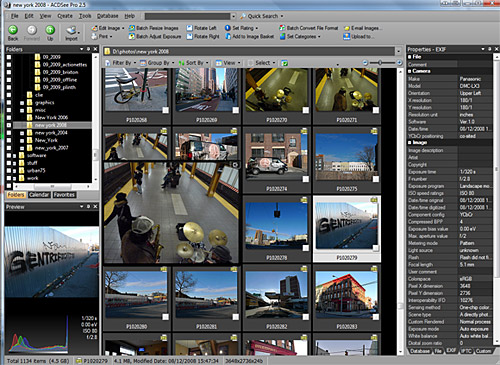The image size is (500, 365).
Task: Tick the checkbox on thumbnail P1020268
Action: [165, 110]
